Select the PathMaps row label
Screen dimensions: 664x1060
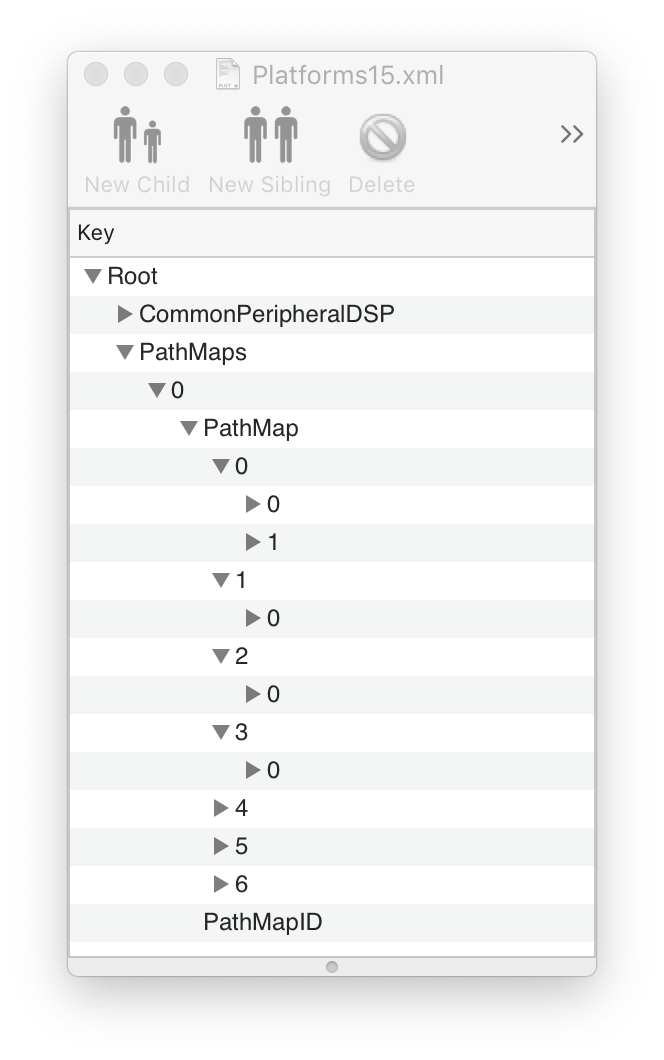point(192,352)
